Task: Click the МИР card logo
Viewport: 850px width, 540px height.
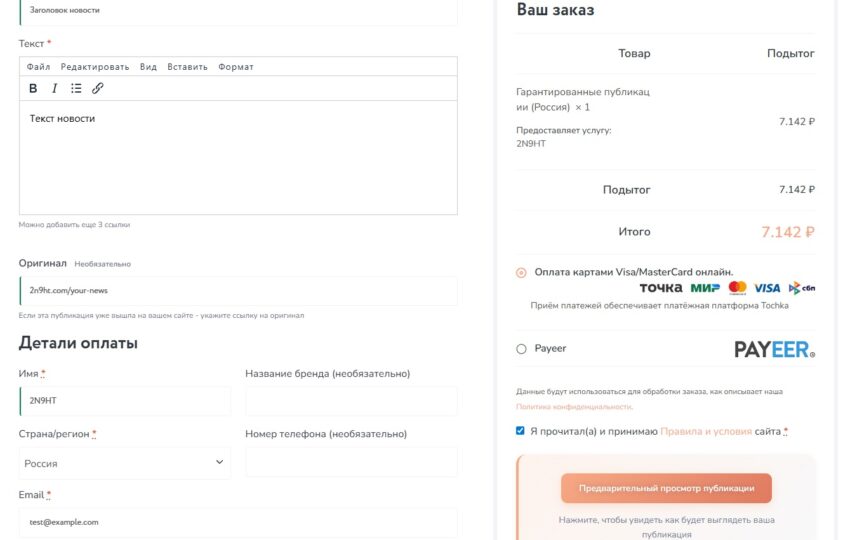Action: point(705,288)
